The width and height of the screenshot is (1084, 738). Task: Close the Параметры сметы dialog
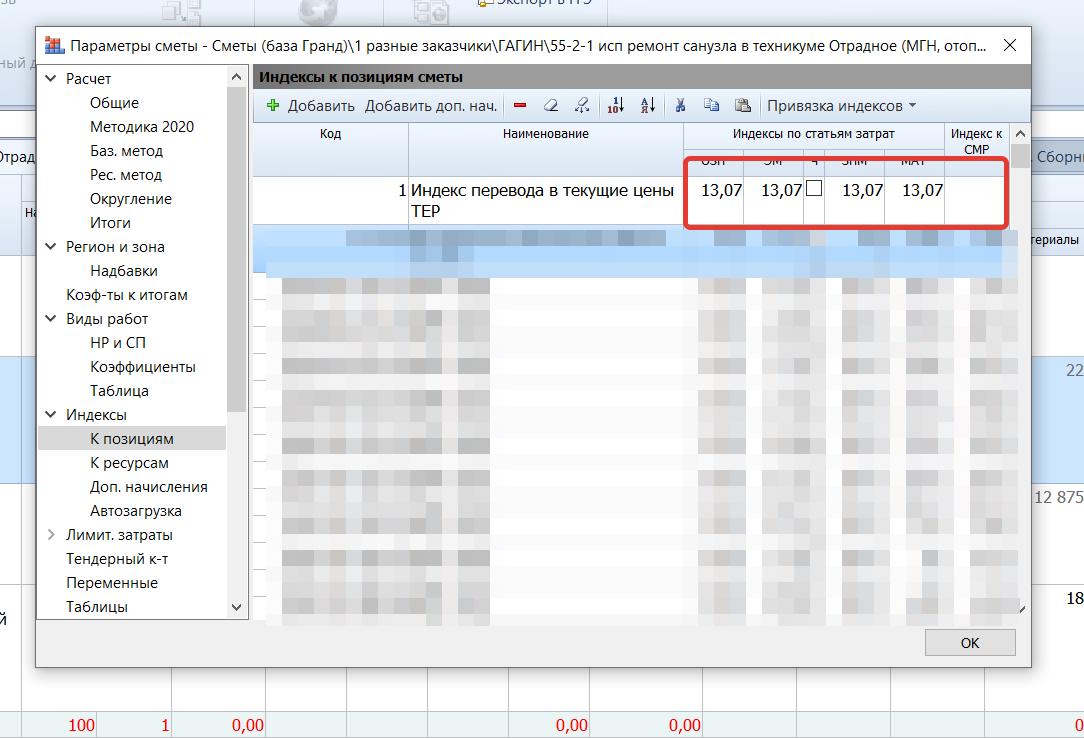tap(1010, 46)
